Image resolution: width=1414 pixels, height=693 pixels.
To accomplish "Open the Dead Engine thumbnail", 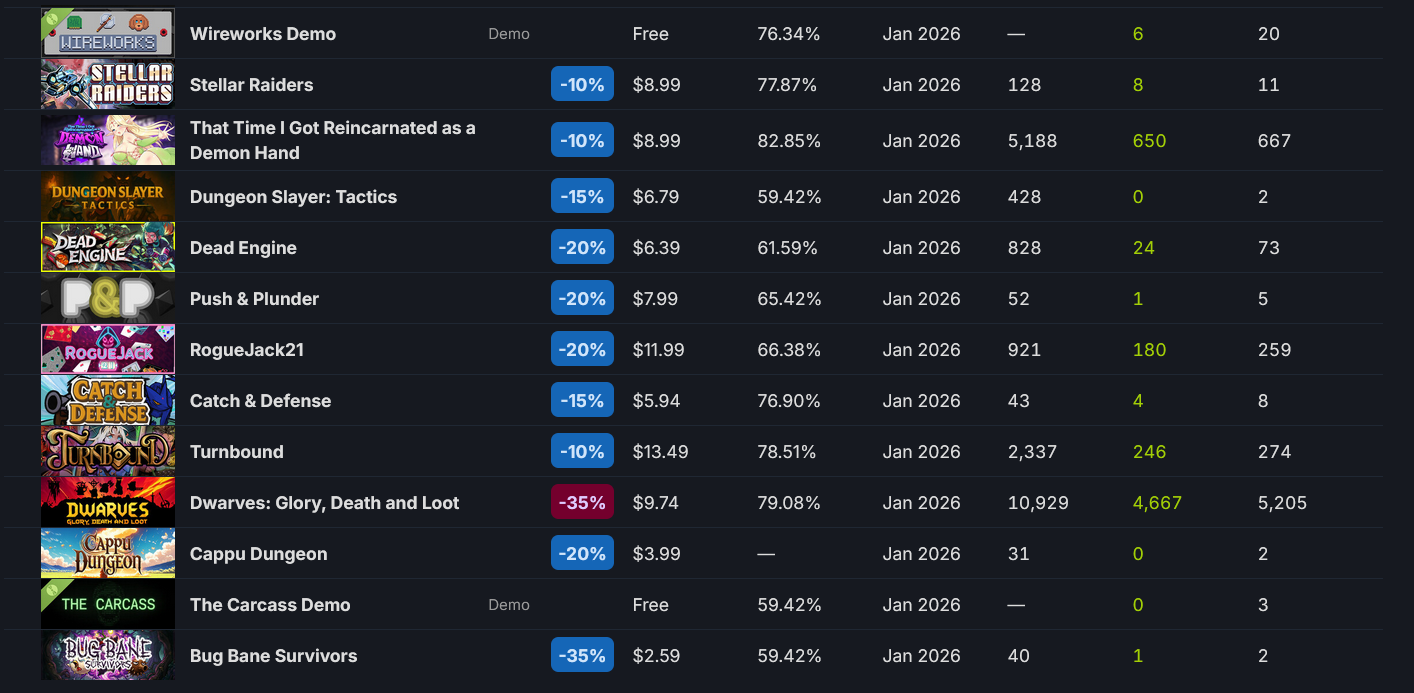I will 108,247.
